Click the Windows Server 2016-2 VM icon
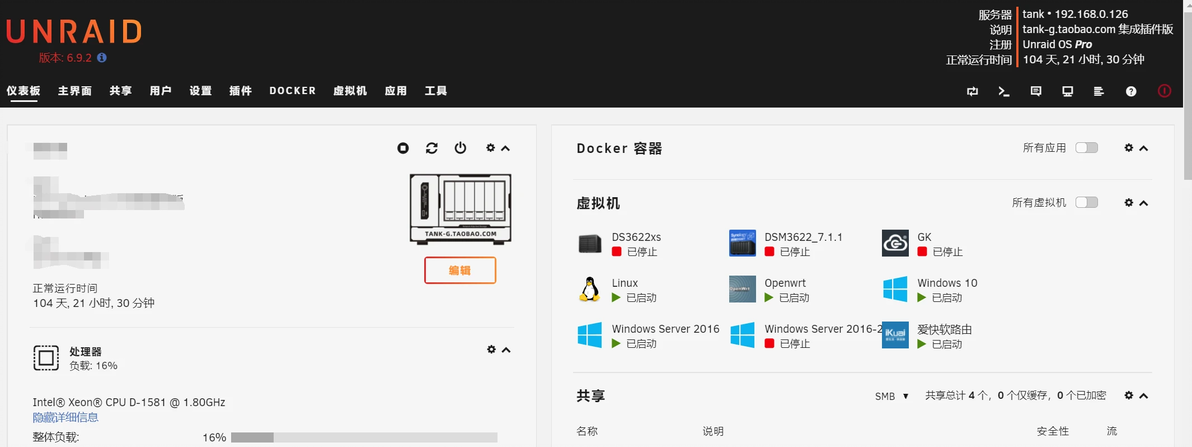This screenshot has height=447, width=1192. (743, 335)
